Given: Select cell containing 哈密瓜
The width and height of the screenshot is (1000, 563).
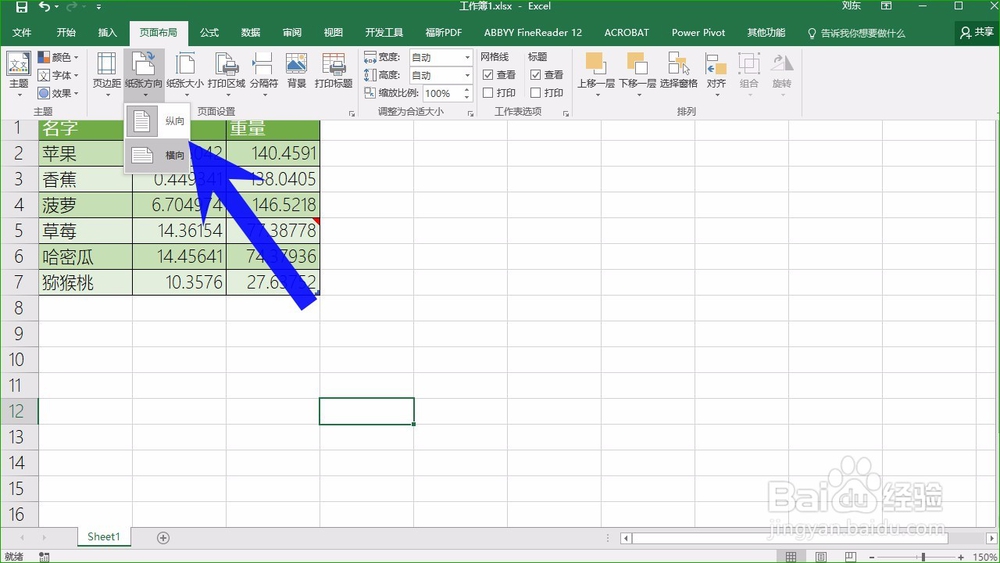Looking at the screenshot, I should (85, 257).
